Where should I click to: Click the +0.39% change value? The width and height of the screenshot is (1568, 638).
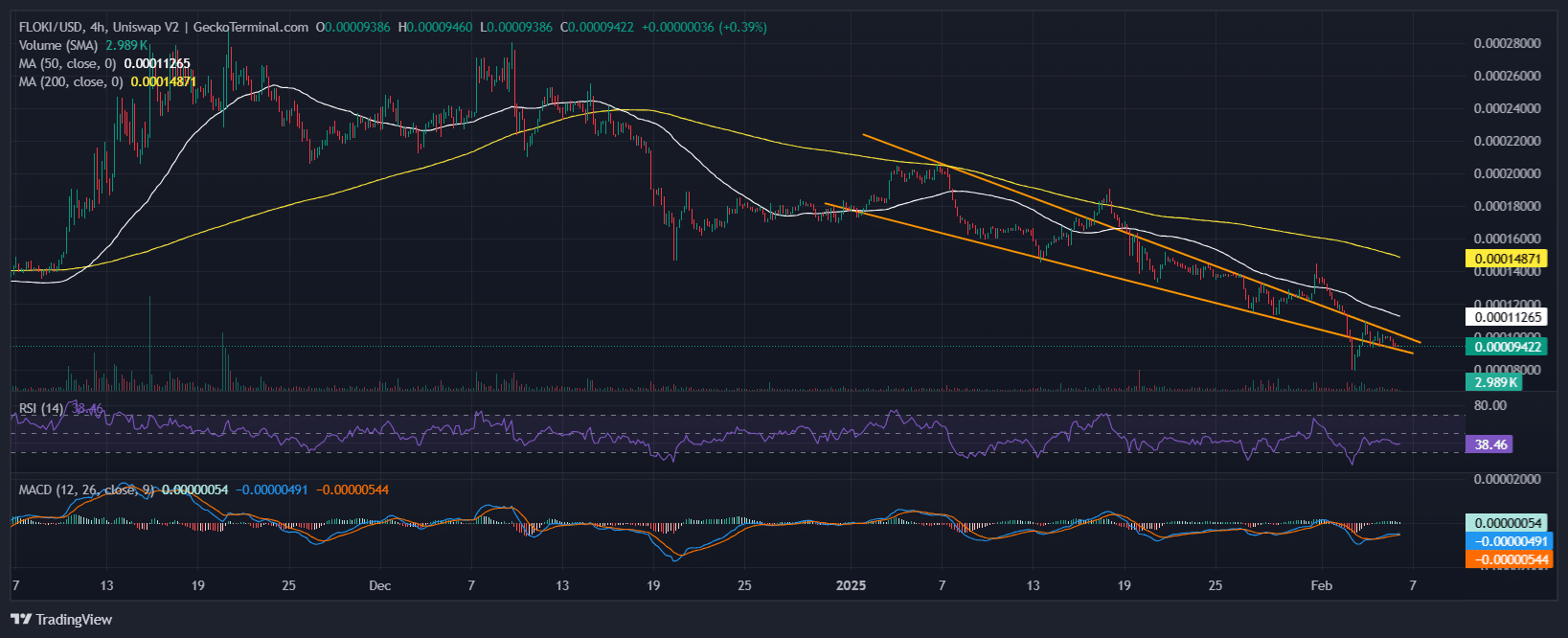744,27
